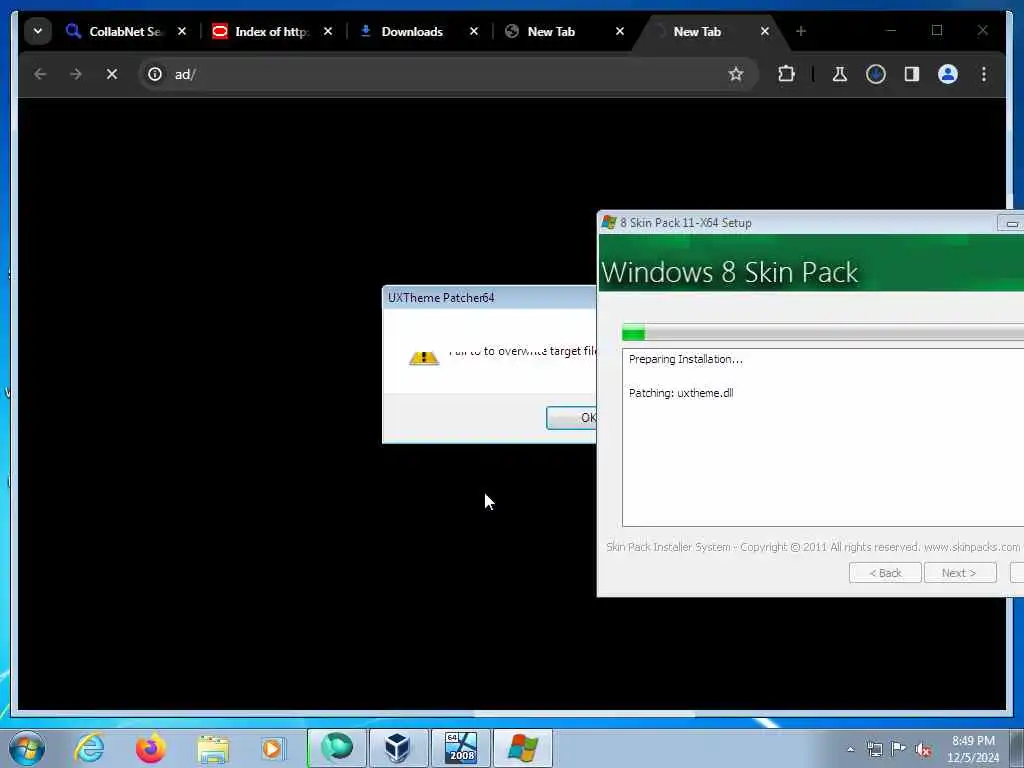Close the CollabNet Search tab
This screenshot has height=768, width=1024.
182,31
